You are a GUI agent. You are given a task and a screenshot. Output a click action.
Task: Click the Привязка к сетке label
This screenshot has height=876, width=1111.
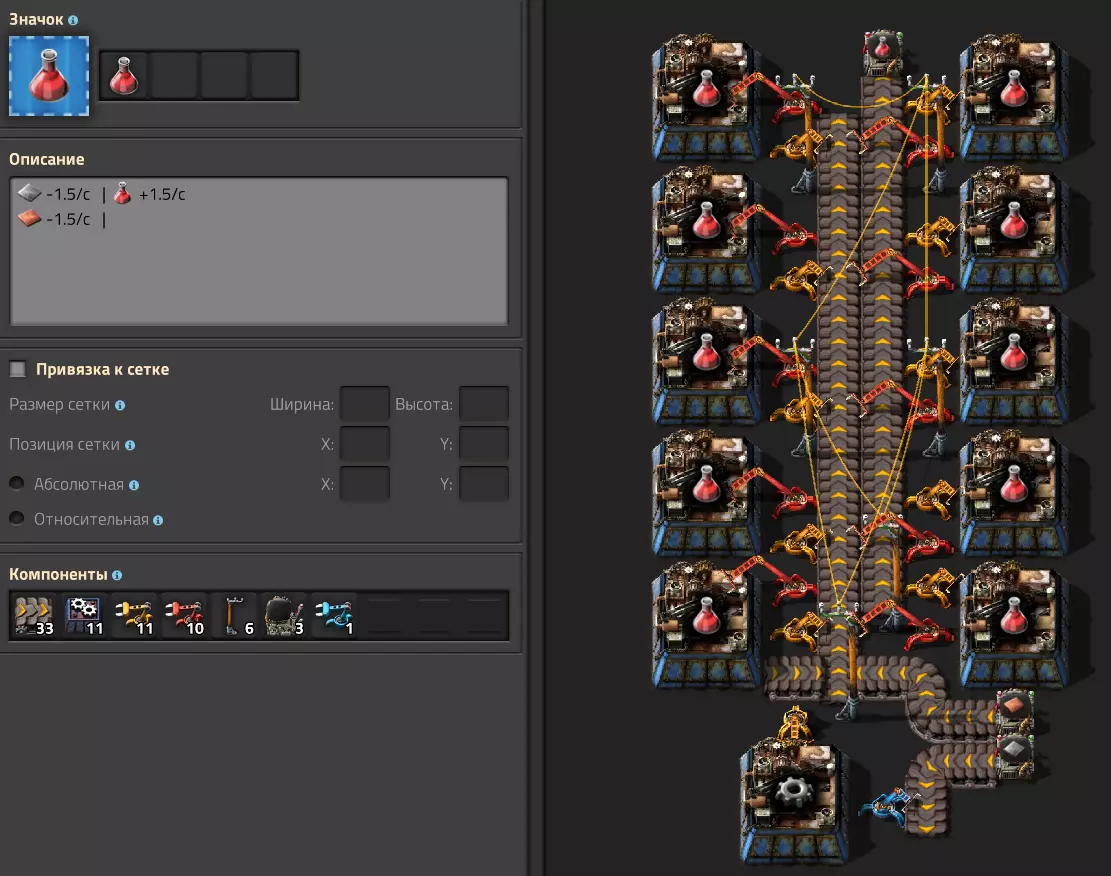(x=103, y=369)
